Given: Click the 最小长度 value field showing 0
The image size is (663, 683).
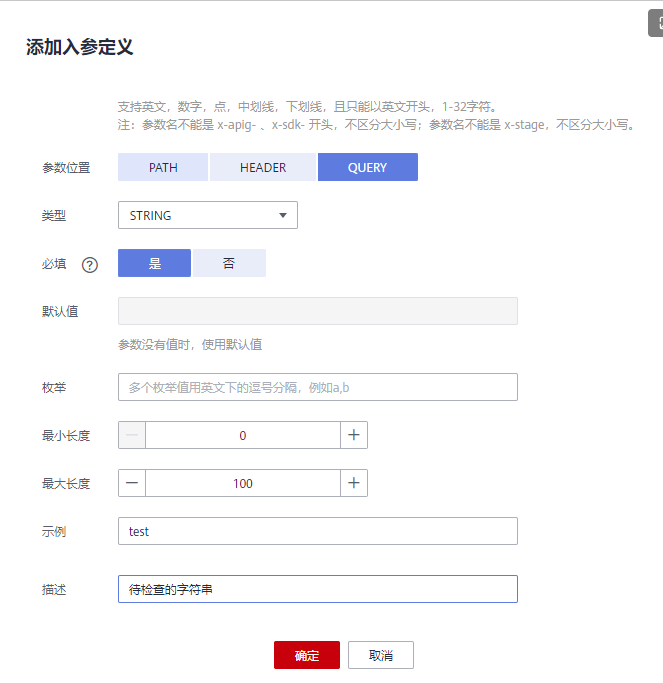Looking at the screenshot, I should coord(243,435).
